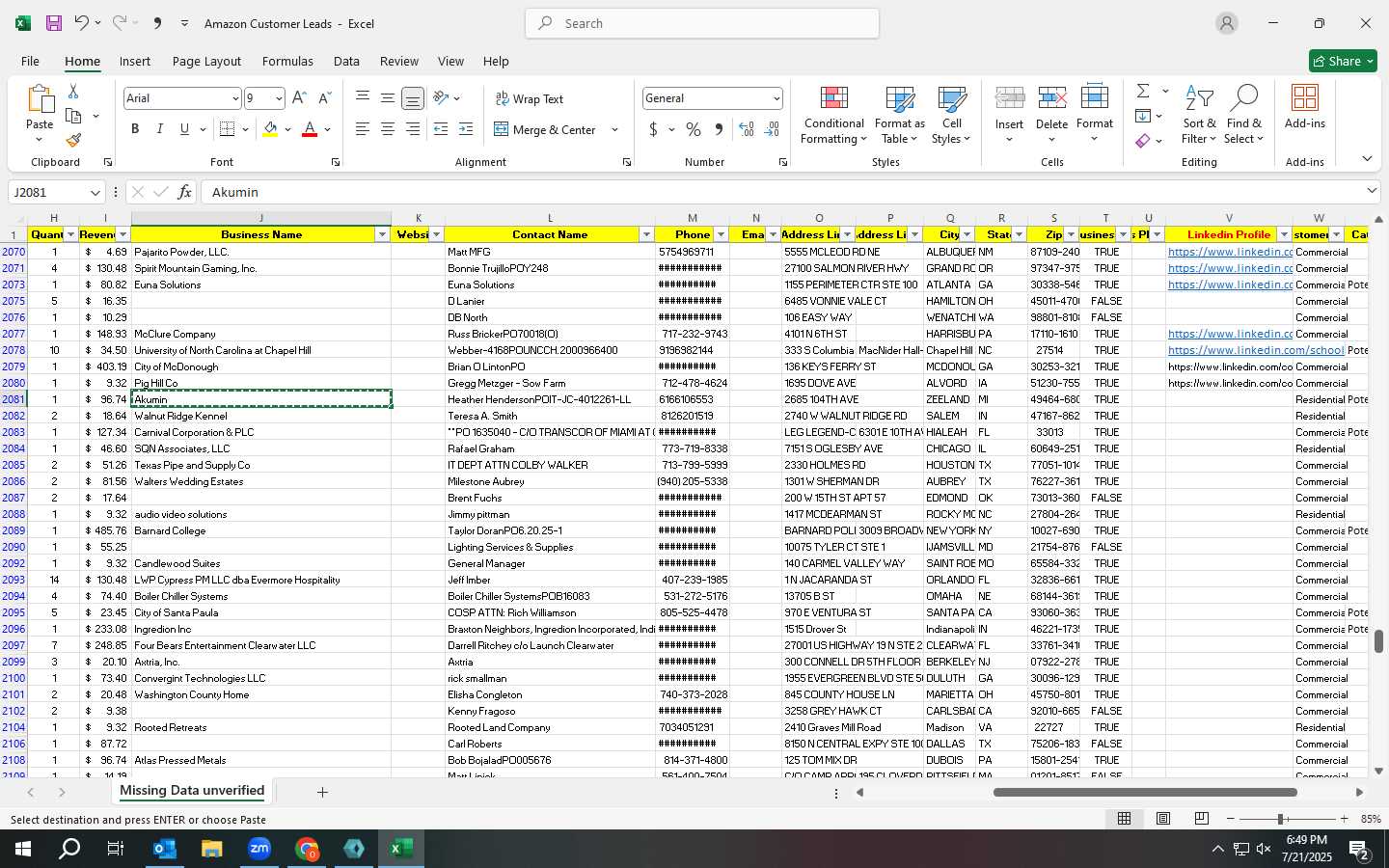
Task: Open Merge & Center dropdown arrow
Action: point(614,129)
